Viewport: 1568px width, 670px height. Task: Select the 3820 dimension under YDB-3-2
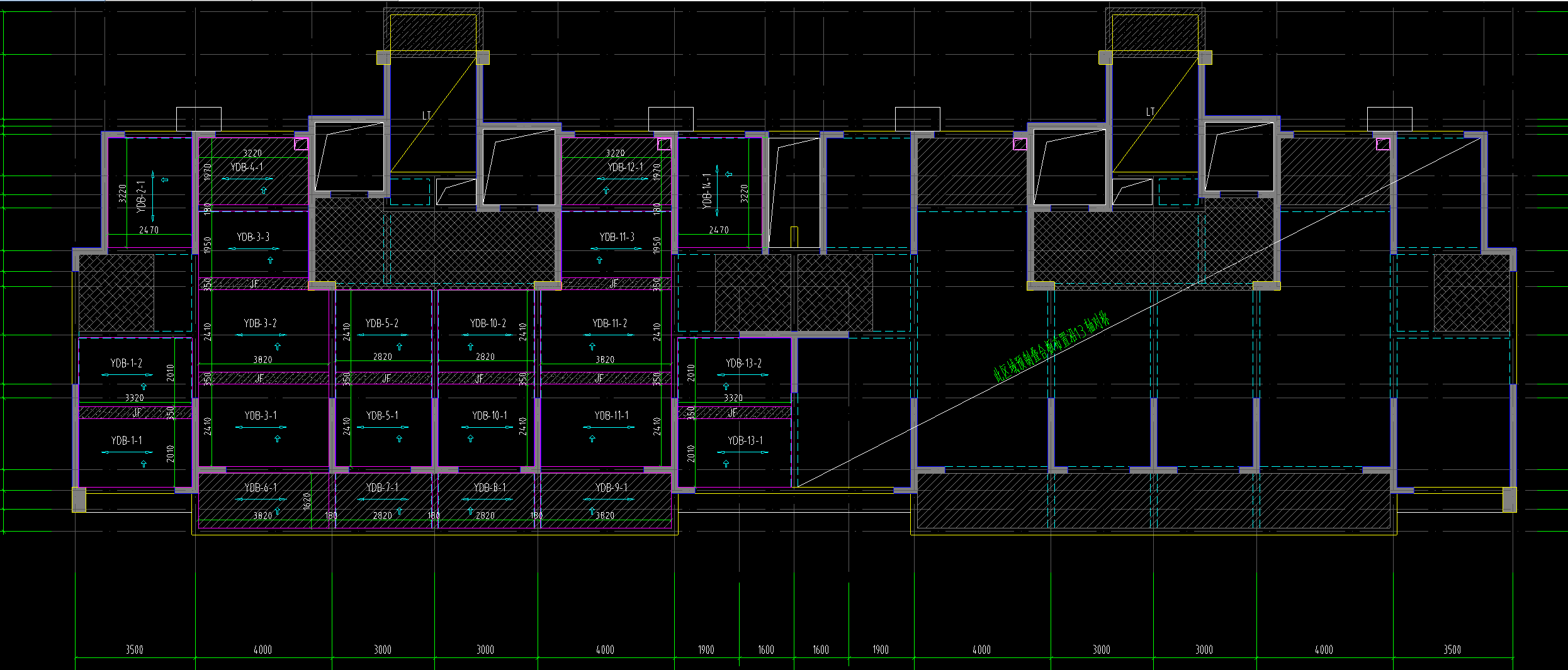point(263,360)
